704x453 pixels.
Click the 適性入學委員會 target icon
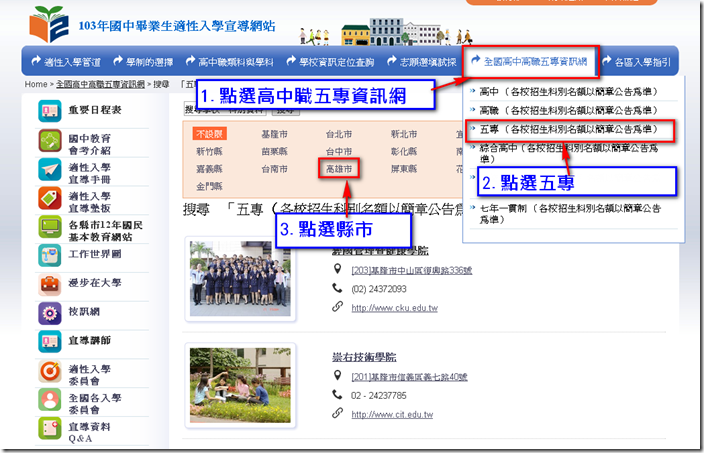coord(49,371)
